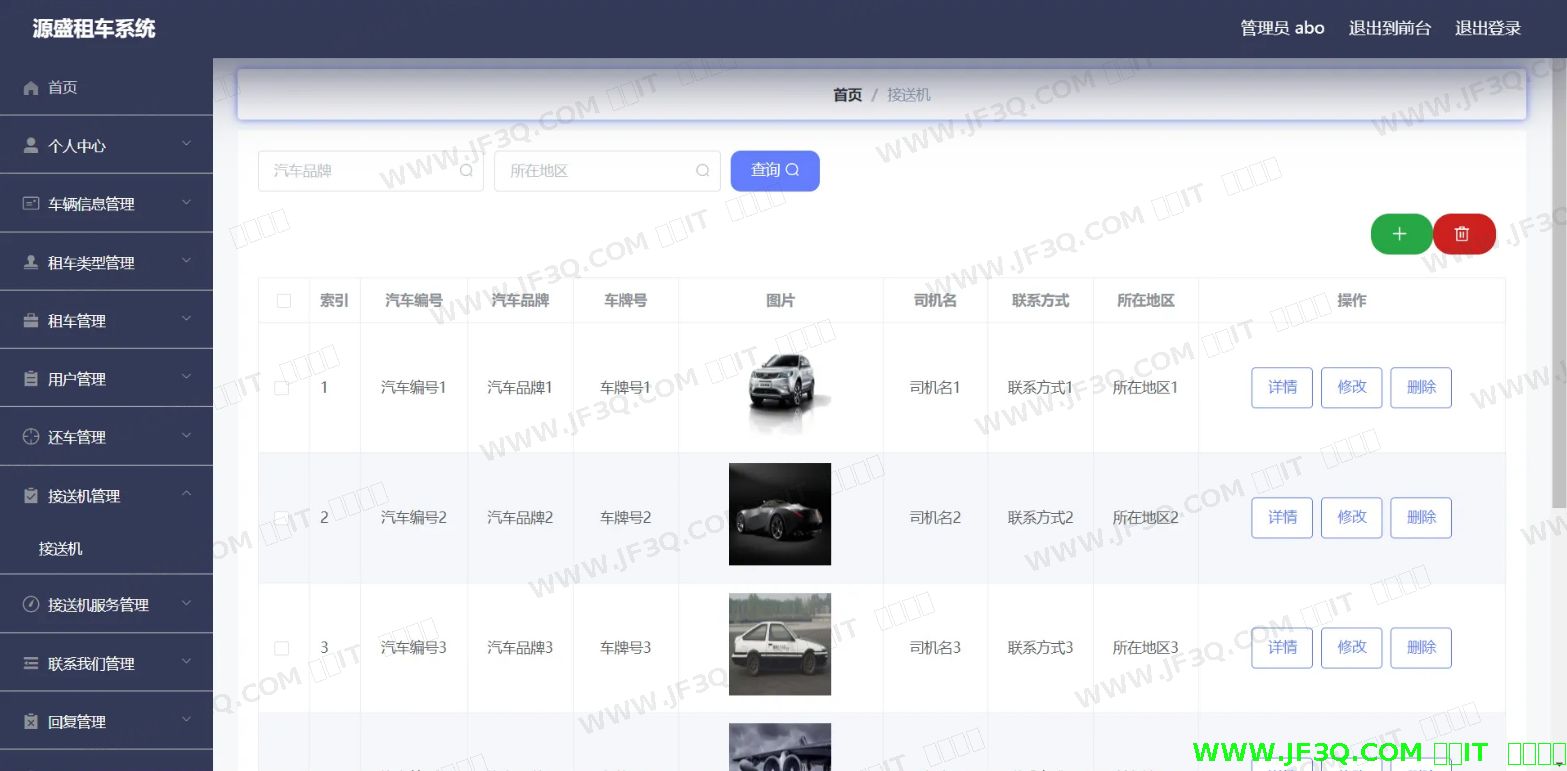Click the green plus add button
1567x771 pixels.
point(1400,234)
